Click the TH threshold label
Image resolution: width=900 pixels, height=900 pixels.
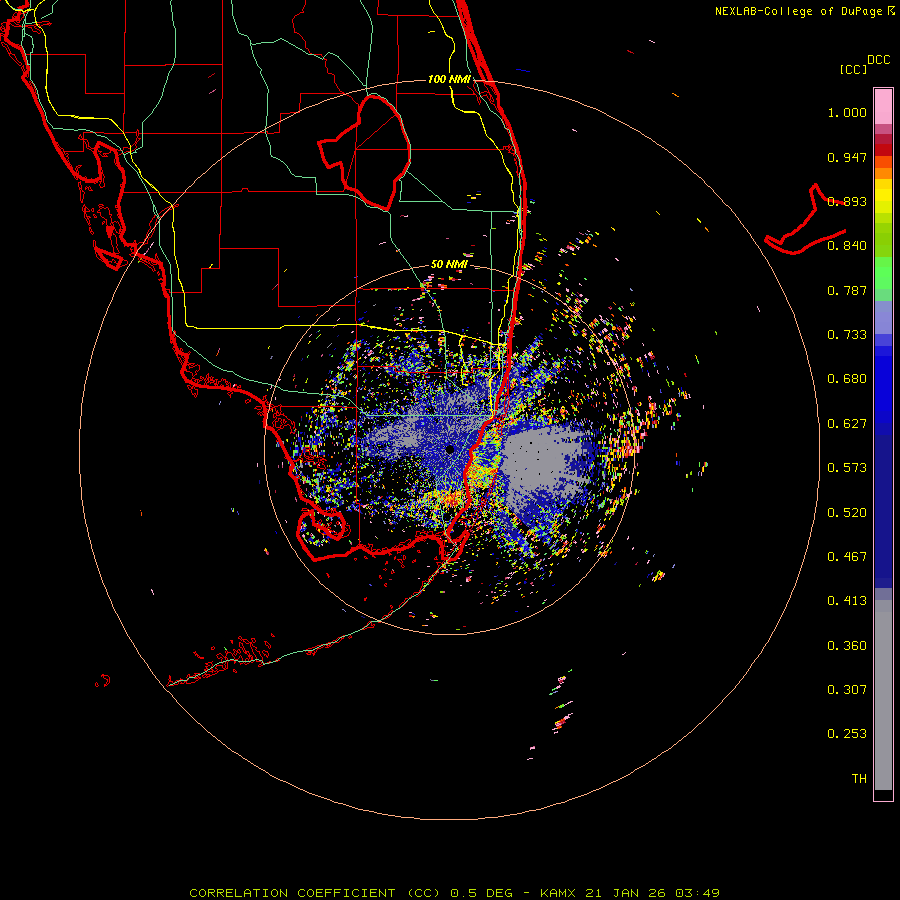pos(859,778)
